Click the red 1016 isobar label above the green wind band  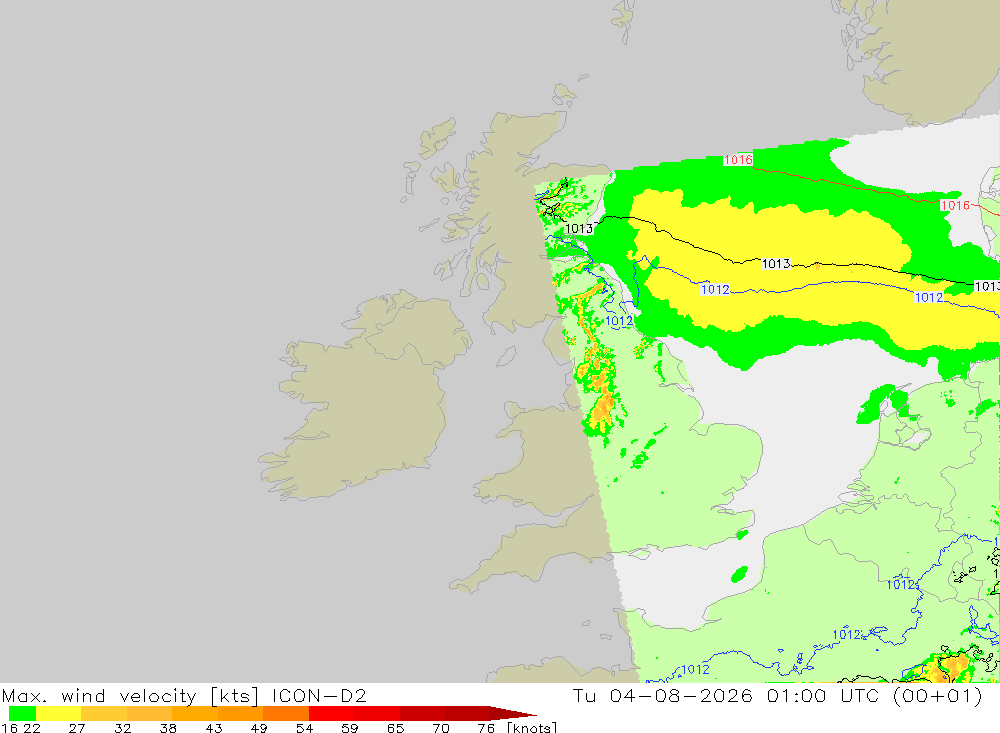pos(738,159)
